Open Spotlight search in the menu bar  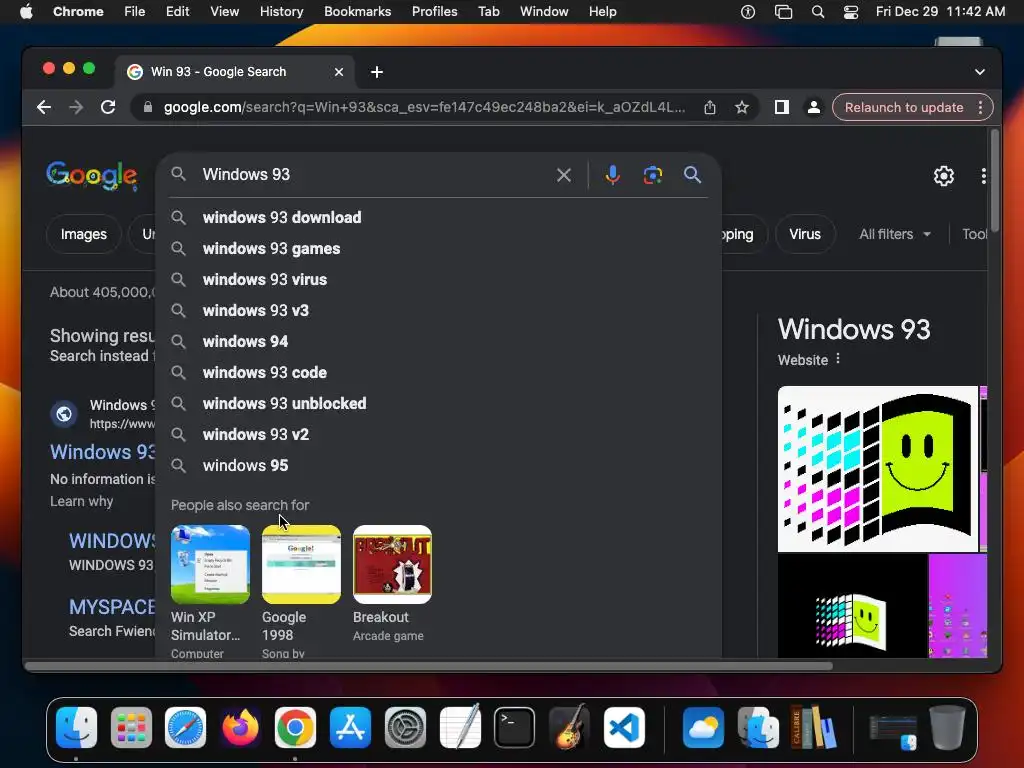(x=818, y=12)
